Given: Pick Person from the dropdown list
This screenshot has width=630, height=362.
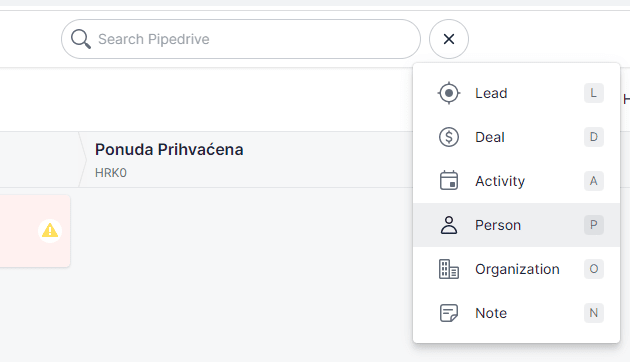Looking at the screenshot, I should (x=516, y=225).
